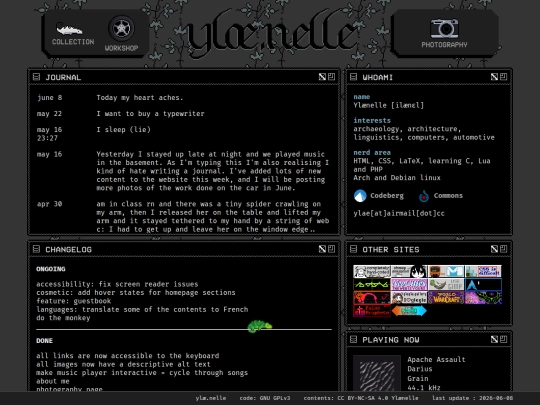Viewport: 540px width, 405px height.
Task: Open the green waveform badge
Action: (372, 285)
